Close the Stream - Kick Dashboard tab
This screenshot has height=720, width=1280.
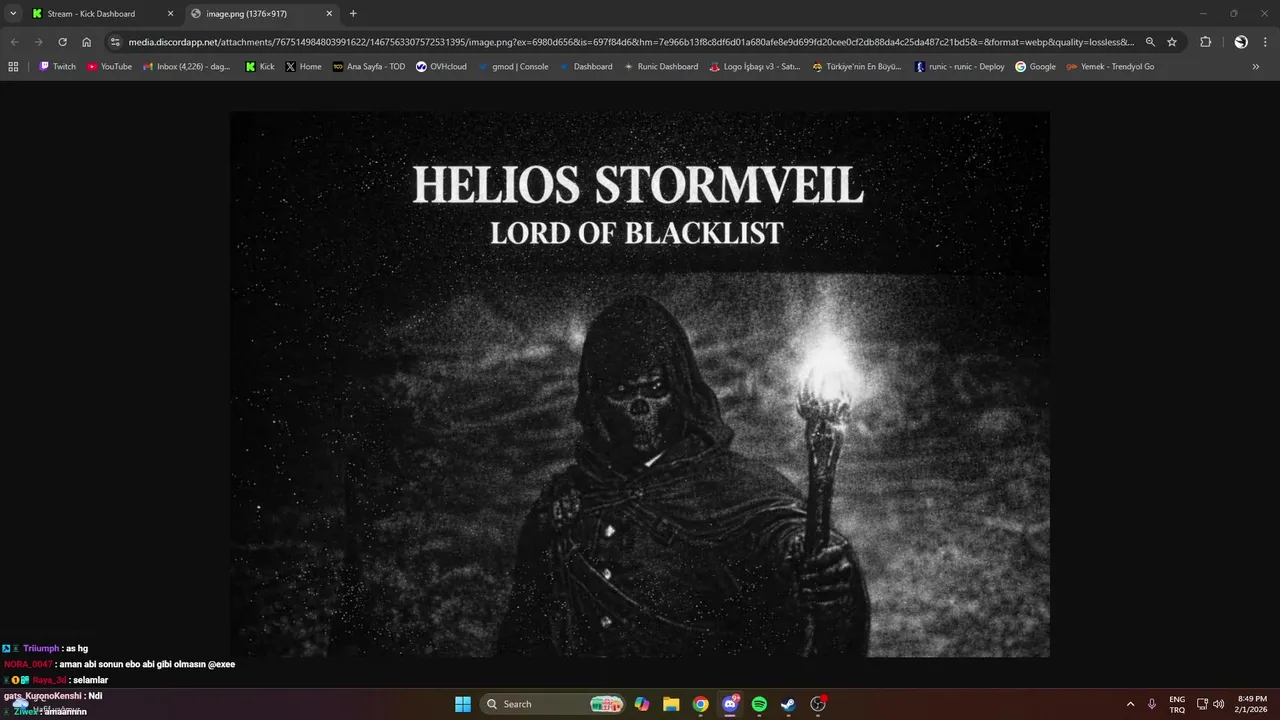pos(170,14)
